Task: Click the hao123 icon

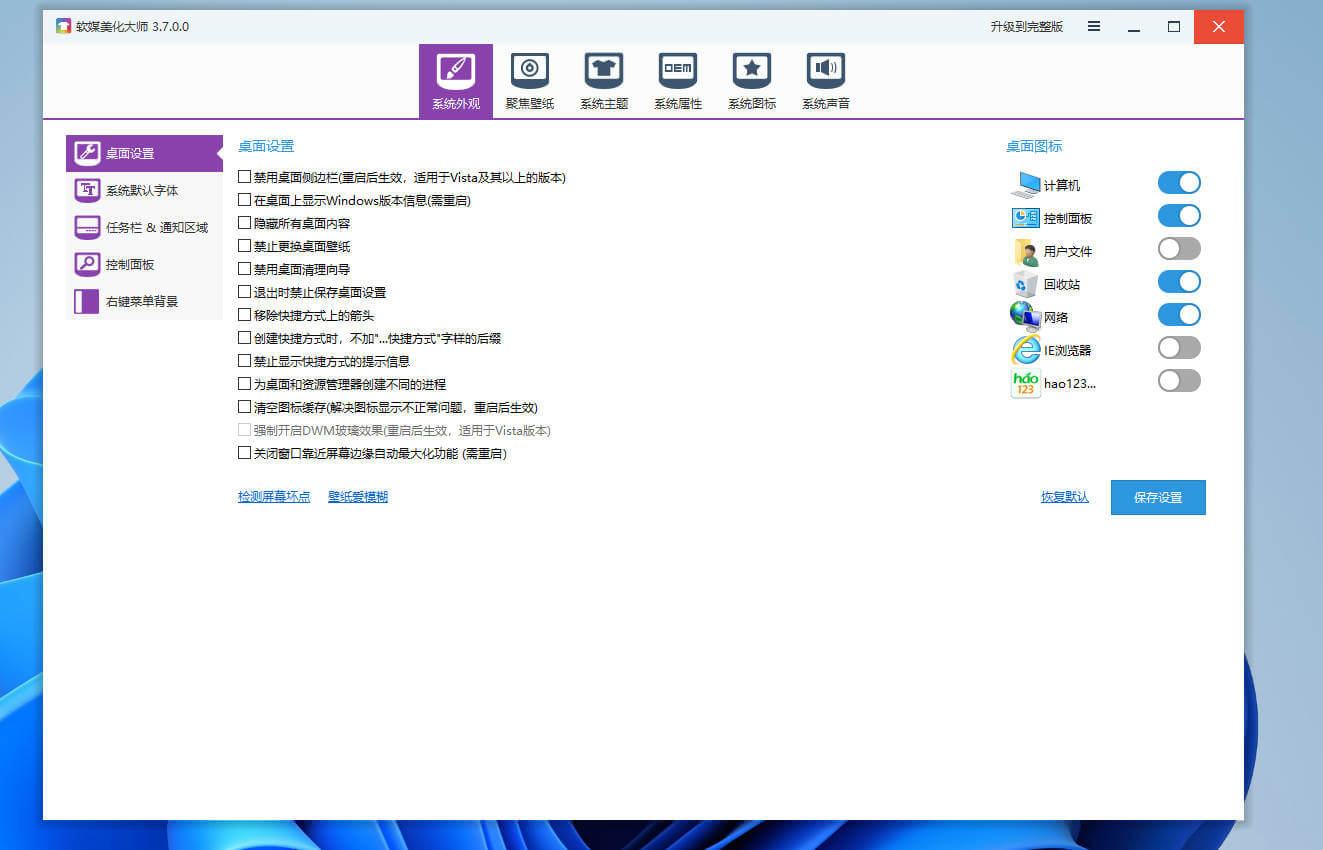Action: tap(1023, 381)
